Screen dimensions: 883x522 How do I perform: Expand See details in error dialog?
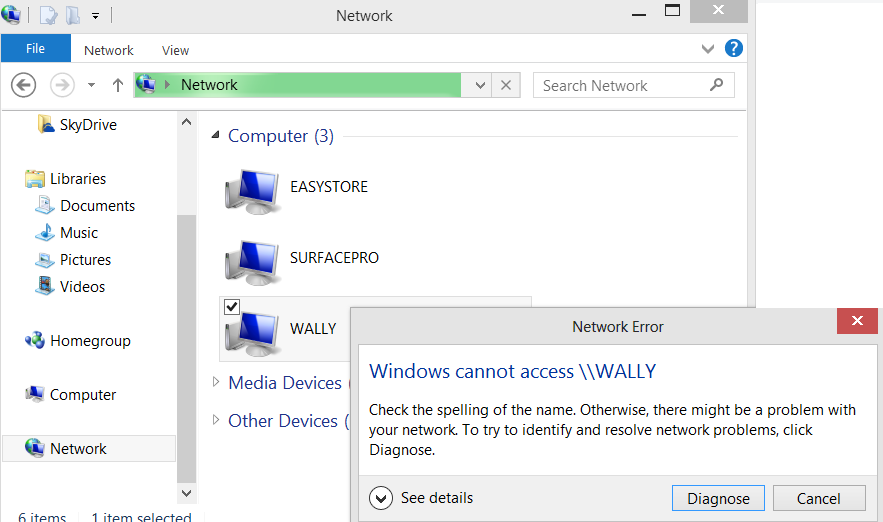381,498
